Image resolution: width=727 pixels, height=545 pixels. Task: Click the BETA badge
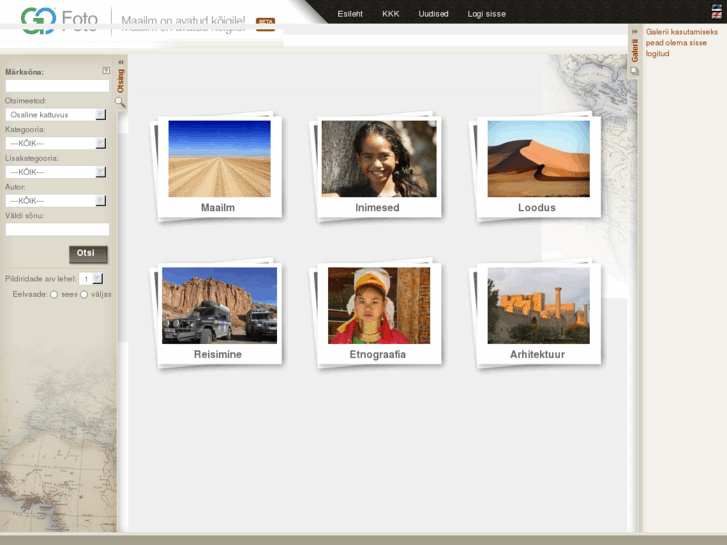265,24
